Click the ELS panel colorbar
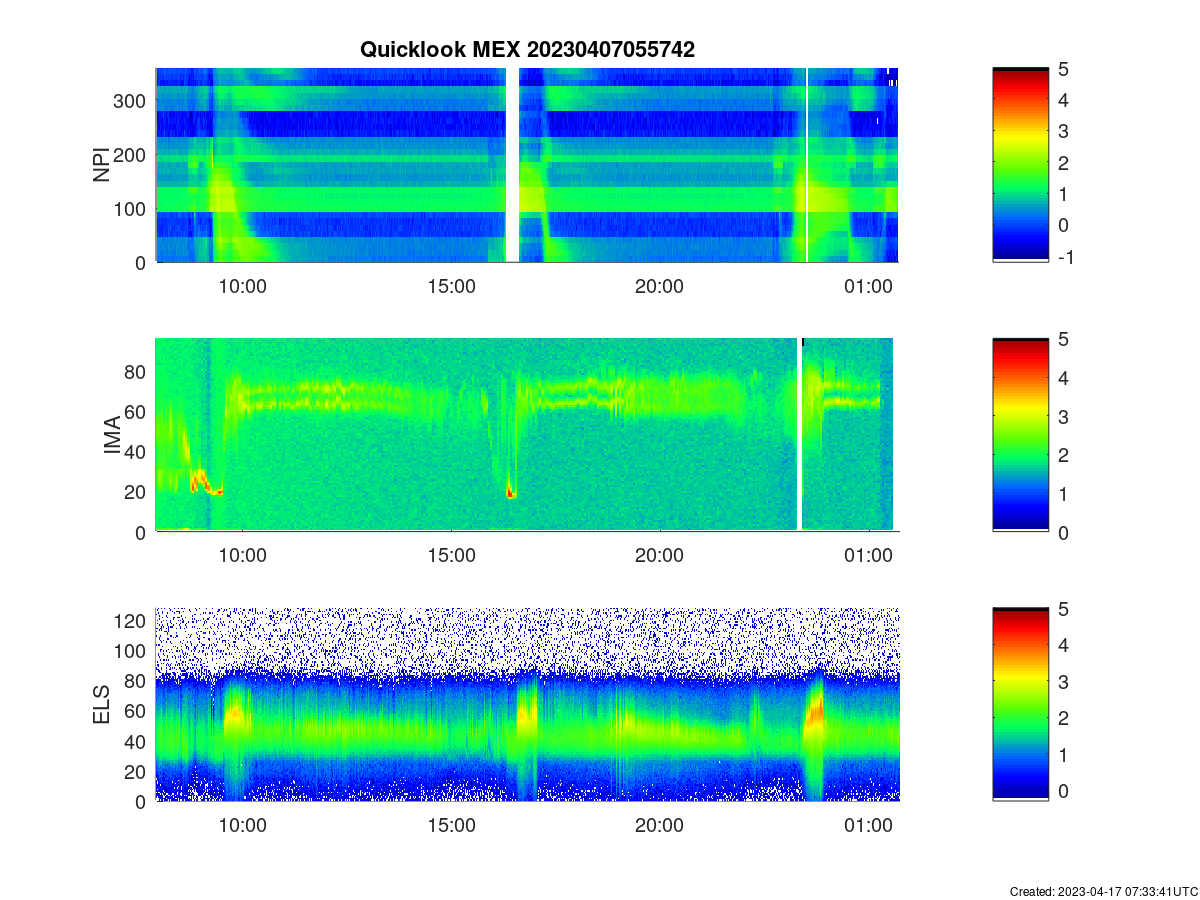Viewport: 1200px width, 900px height. click(x=1020, y=705)
